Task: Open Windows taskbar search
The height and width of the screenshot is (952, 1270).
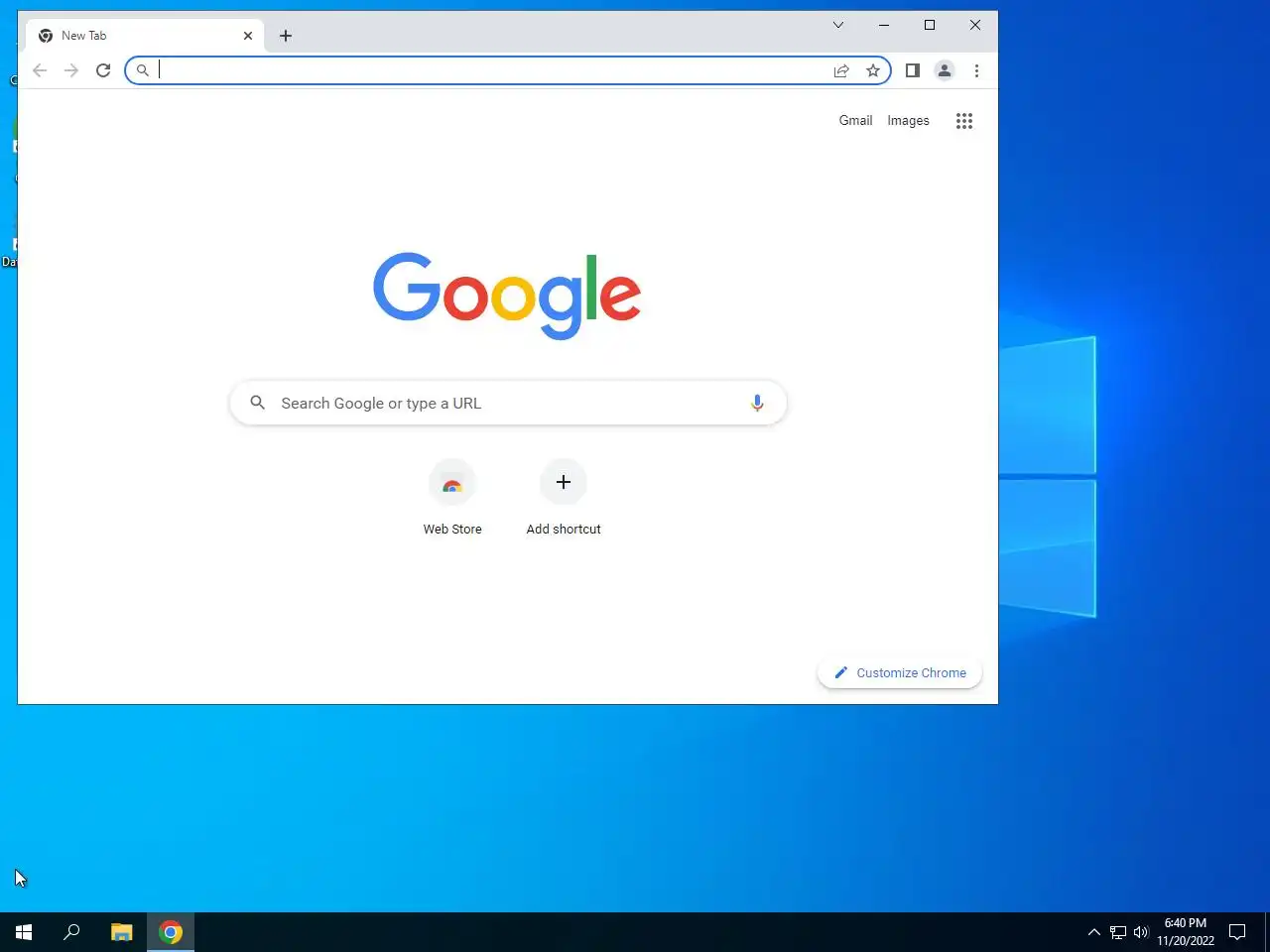Action: 71,932
